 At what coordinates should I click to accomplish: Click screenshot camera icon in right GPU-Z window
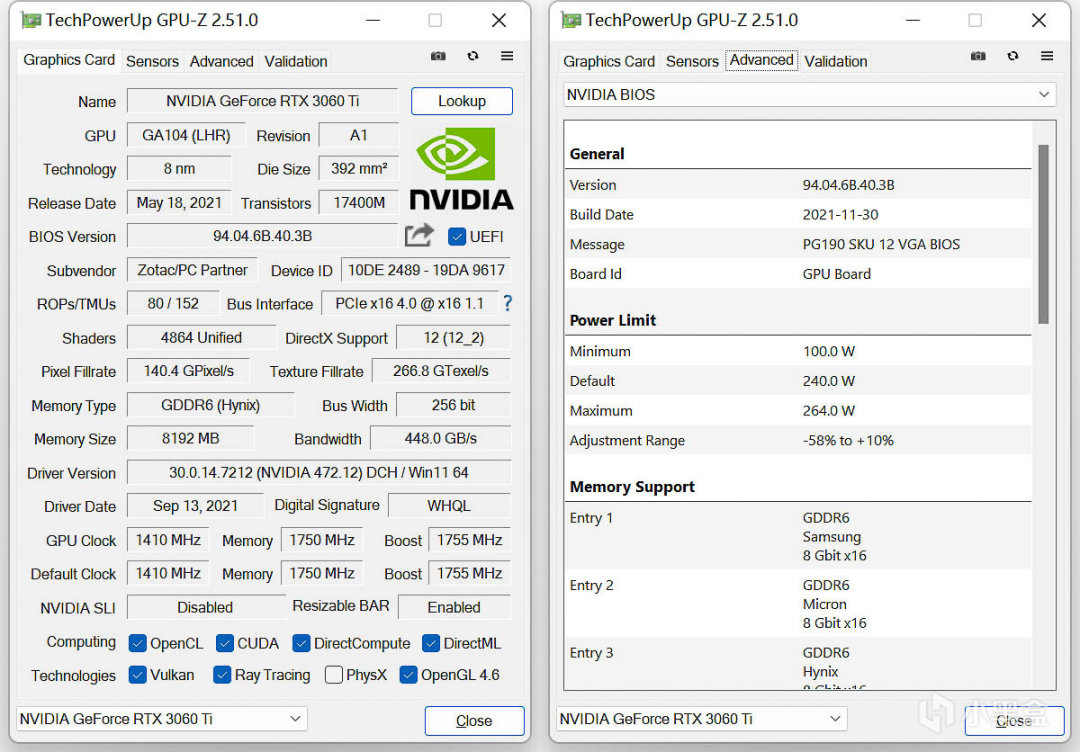978,56
